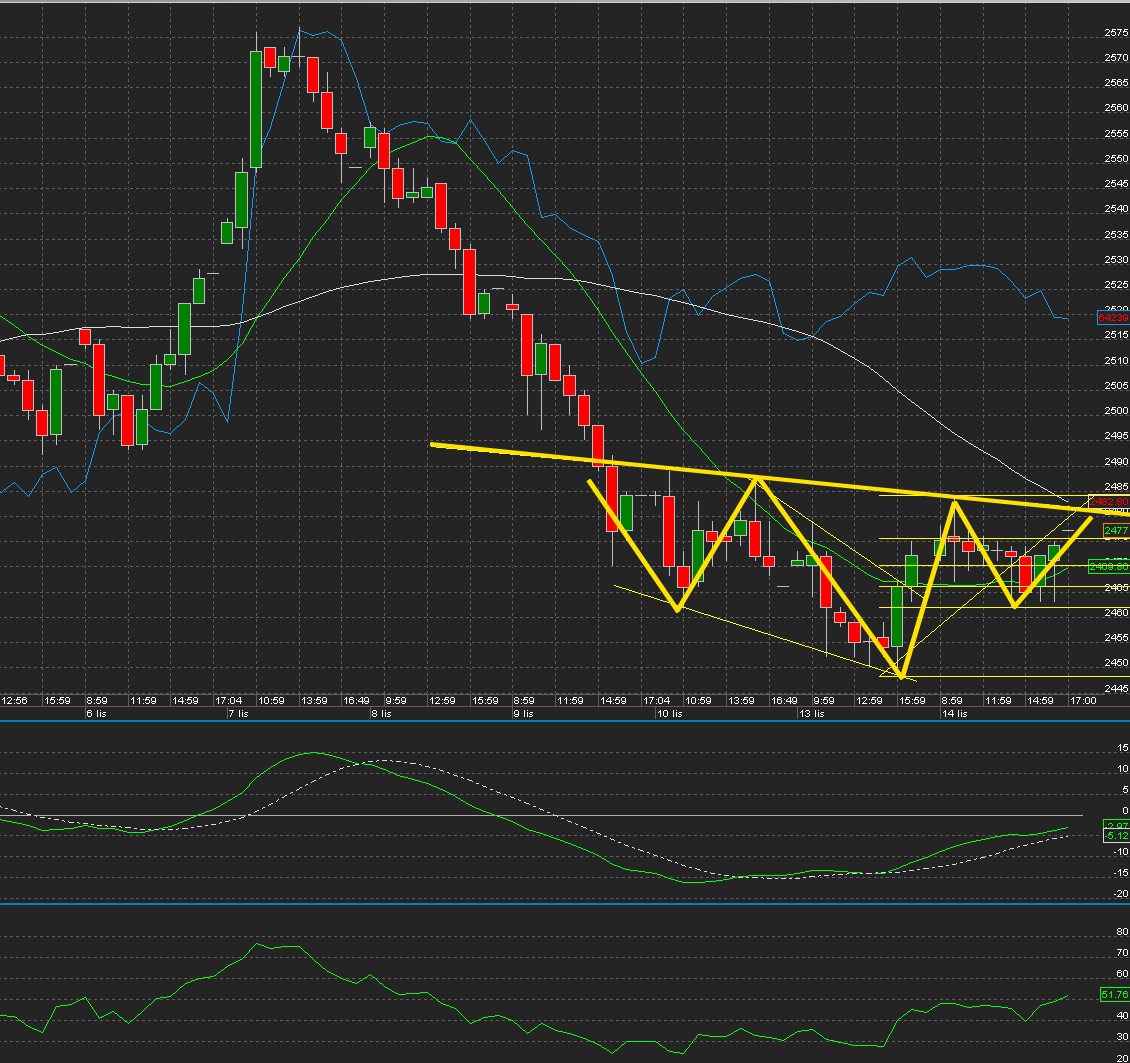This screenshot has height=1063, width=1130.
Task: Click the '14 lis' date label
Action: [x=954, y=713]
